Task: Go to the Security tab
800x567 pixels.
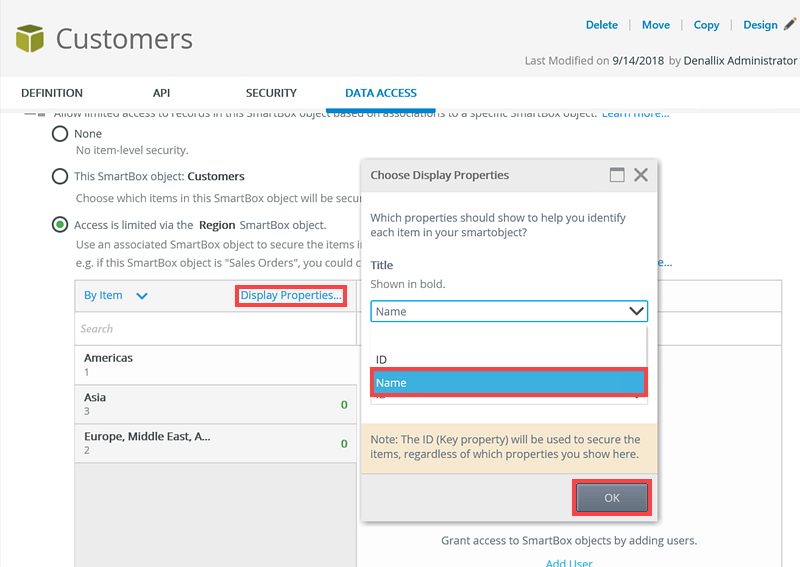Action: pyautogui.click(x=271, y=93)
